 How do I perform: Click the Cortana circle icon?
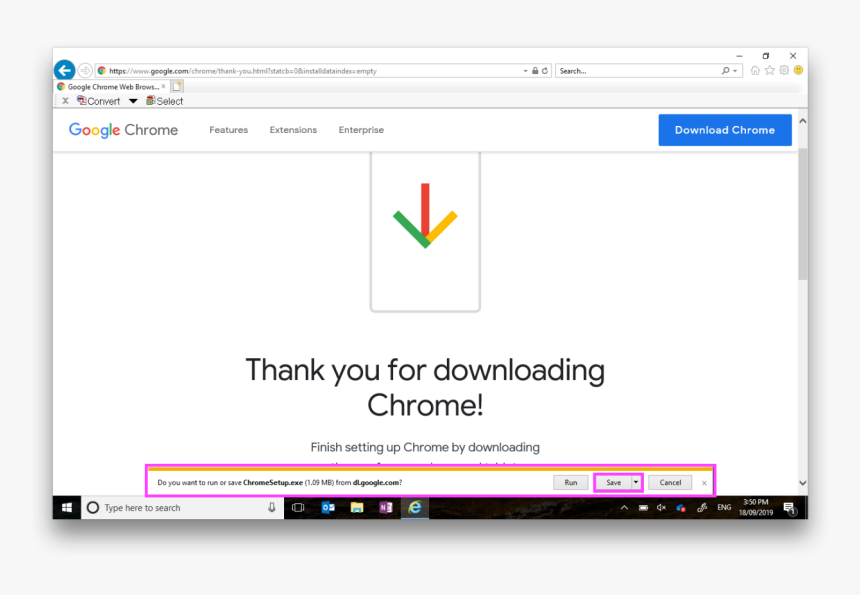pyautogui.click(x=93, y=508)
